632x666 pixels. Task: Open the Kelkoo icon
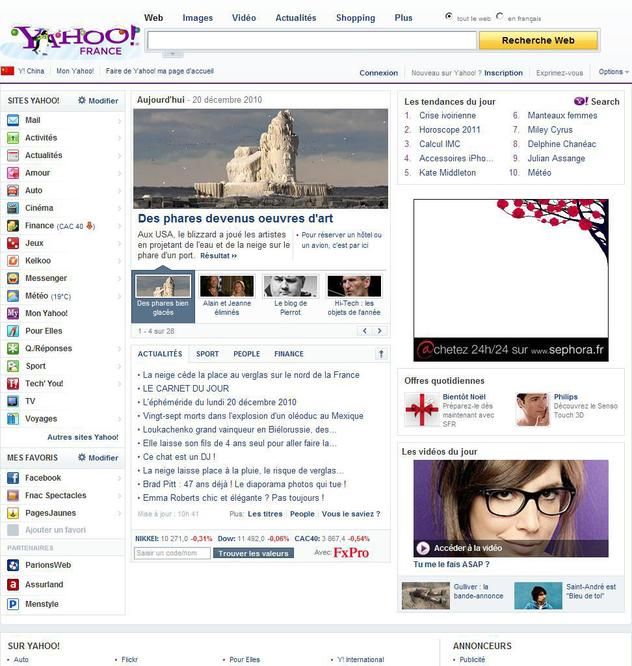[x=13, y=260]
